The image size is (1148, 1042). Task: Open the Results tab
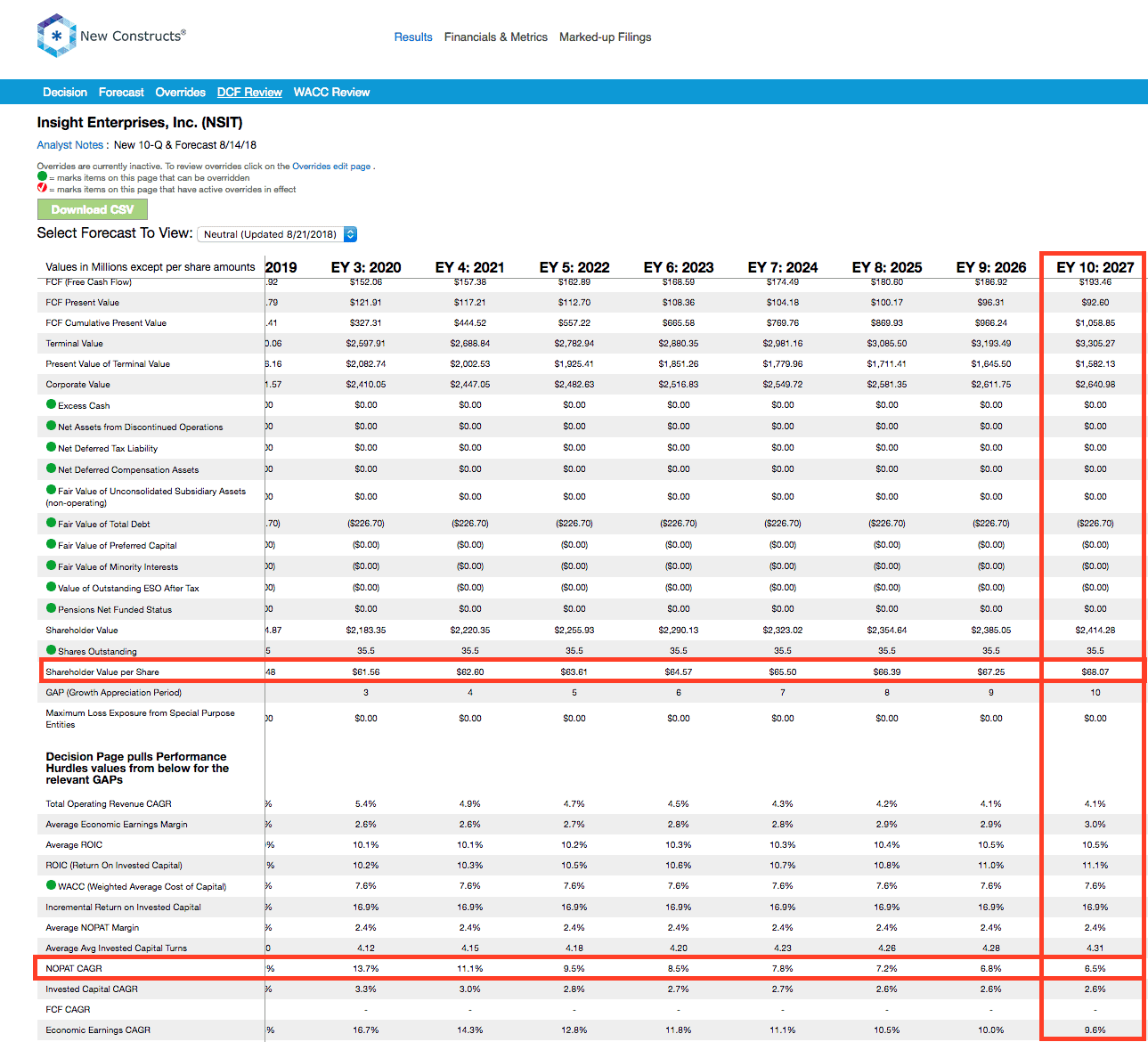pyautogui.click(x=413, y=37)
